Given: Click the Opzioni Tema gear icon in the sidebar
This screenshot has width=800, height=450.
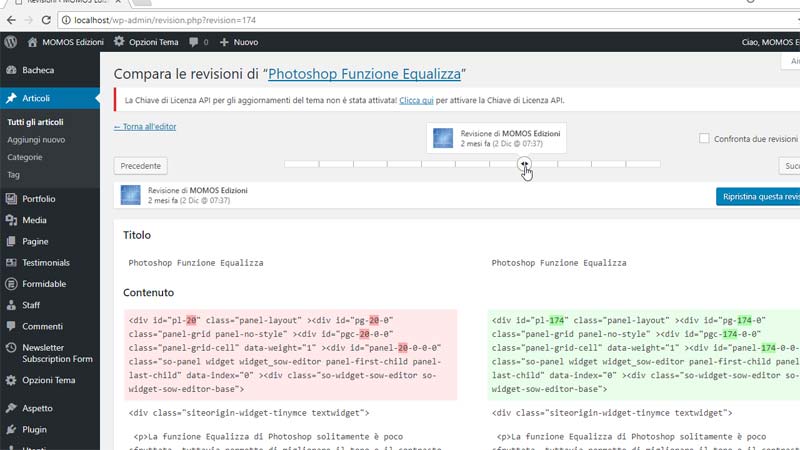Looking at the screenshot, I should coord(11,380).
